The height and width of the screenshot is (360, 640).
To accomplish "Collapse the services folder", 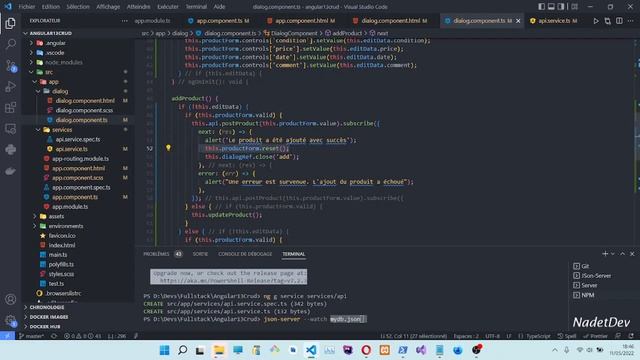I will [38, 130].
